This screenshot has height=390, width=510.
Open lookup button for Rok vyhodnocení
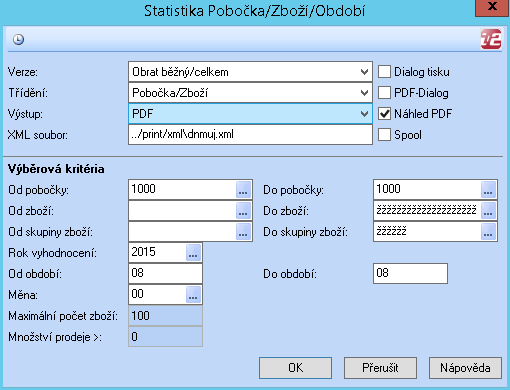(193, 252)
